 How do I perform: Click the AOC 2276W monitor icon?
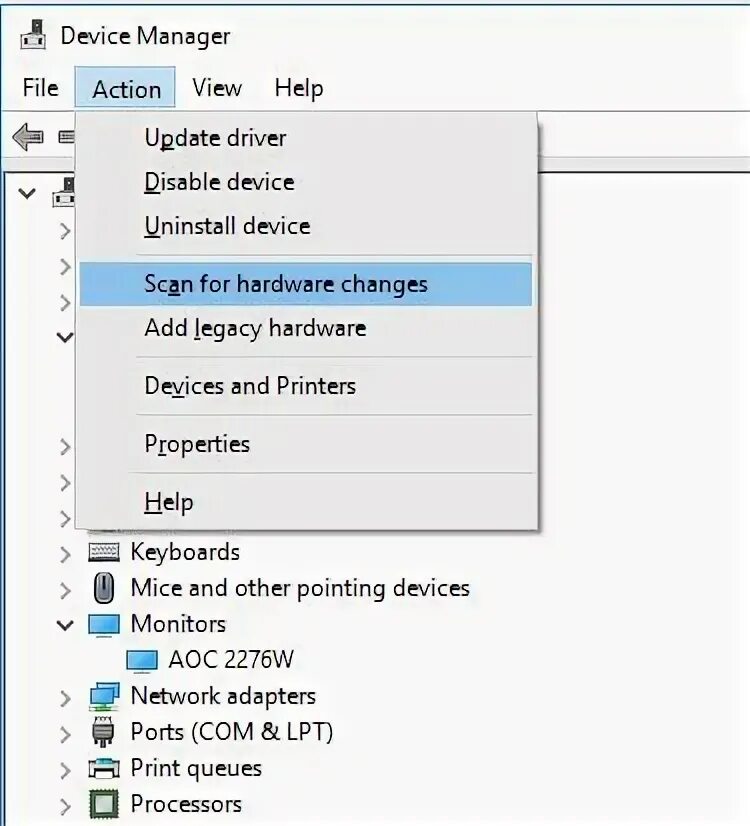(x=142, y=660)
